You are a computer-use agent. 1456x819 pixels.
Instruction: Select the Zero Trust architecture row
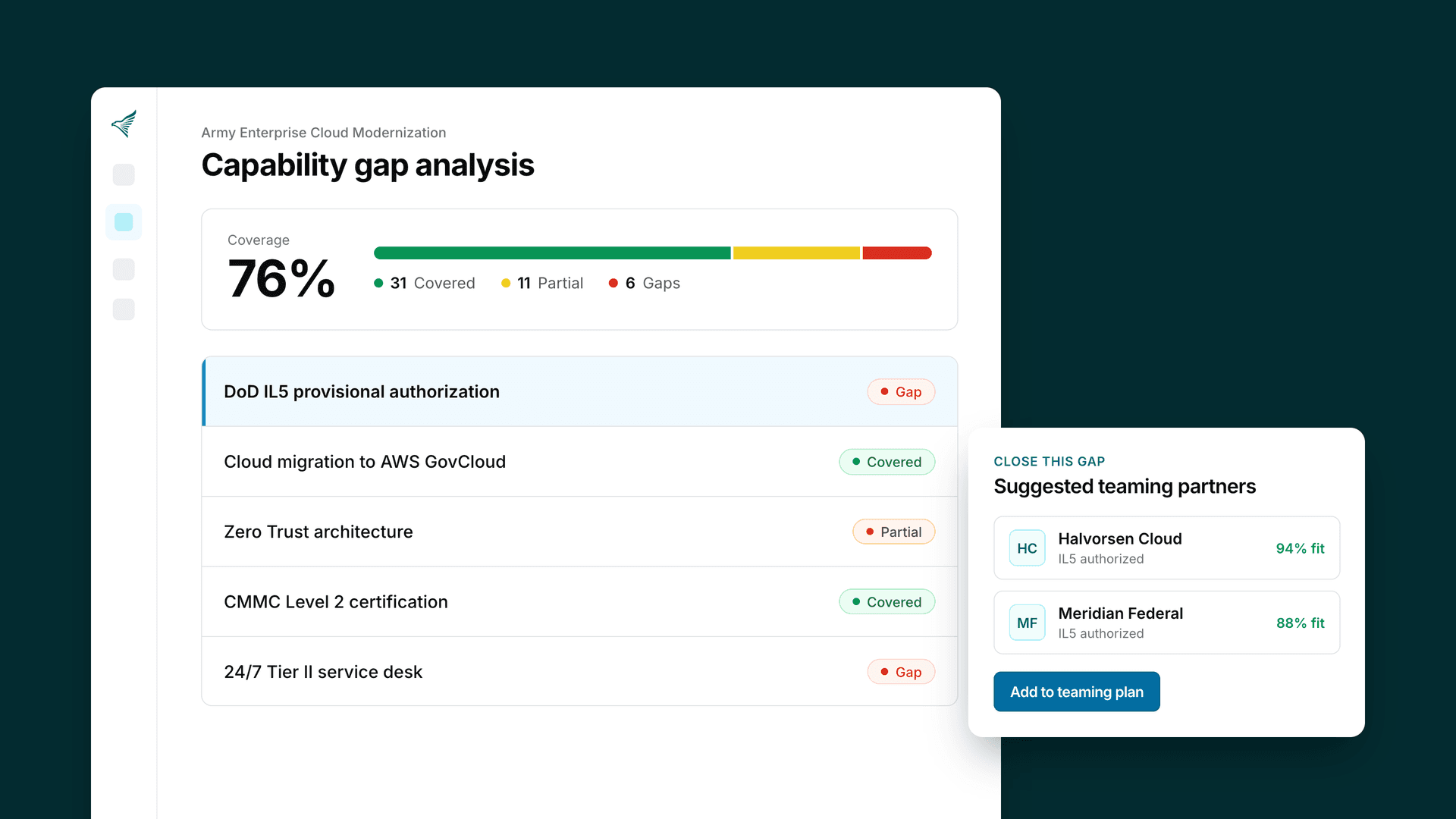click(x=580, y=532)
